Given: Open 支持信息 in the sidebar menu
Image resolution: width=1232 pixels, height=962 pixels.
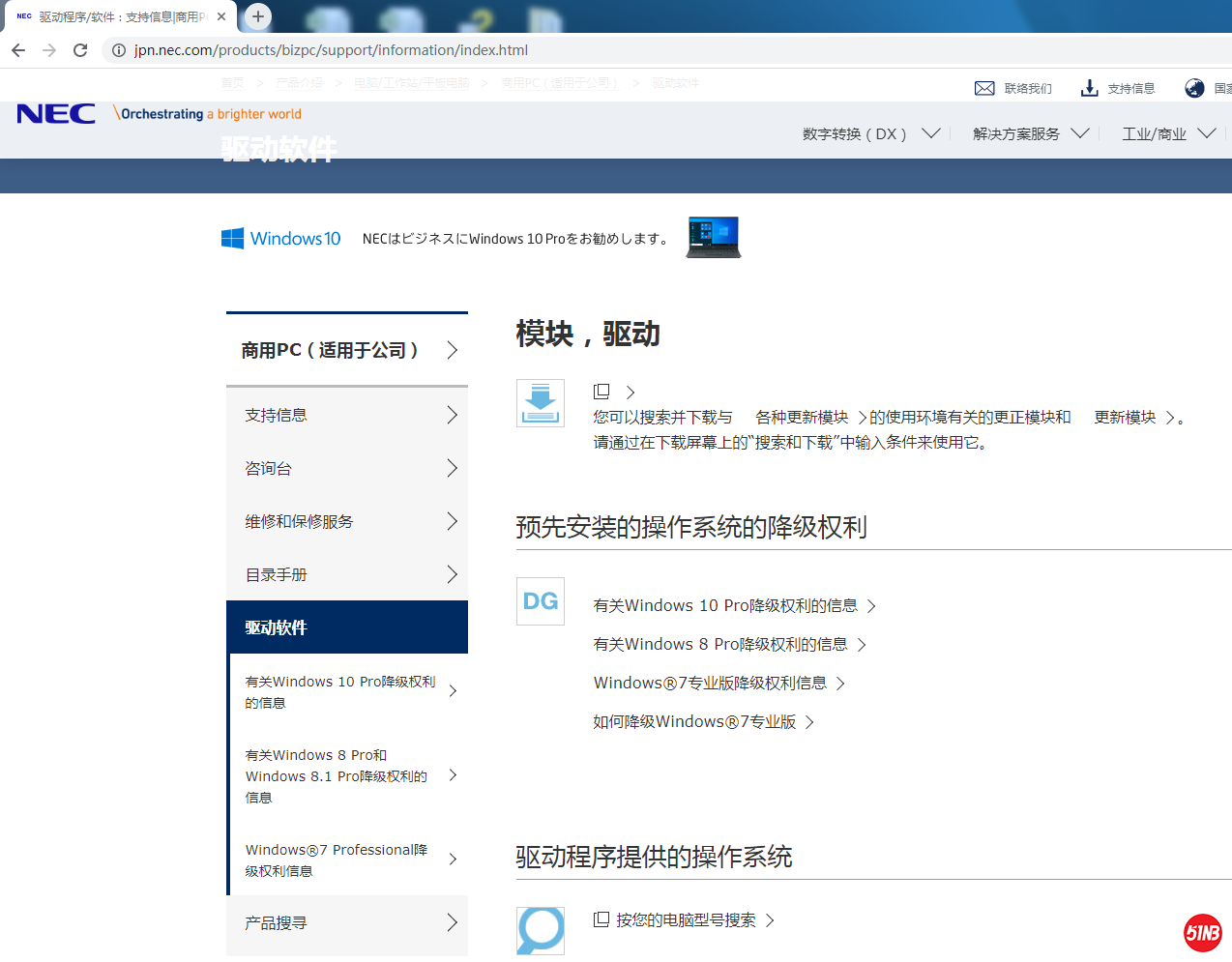Looking at the screenshot, I should pyautogui.click(x=346, y=415).
